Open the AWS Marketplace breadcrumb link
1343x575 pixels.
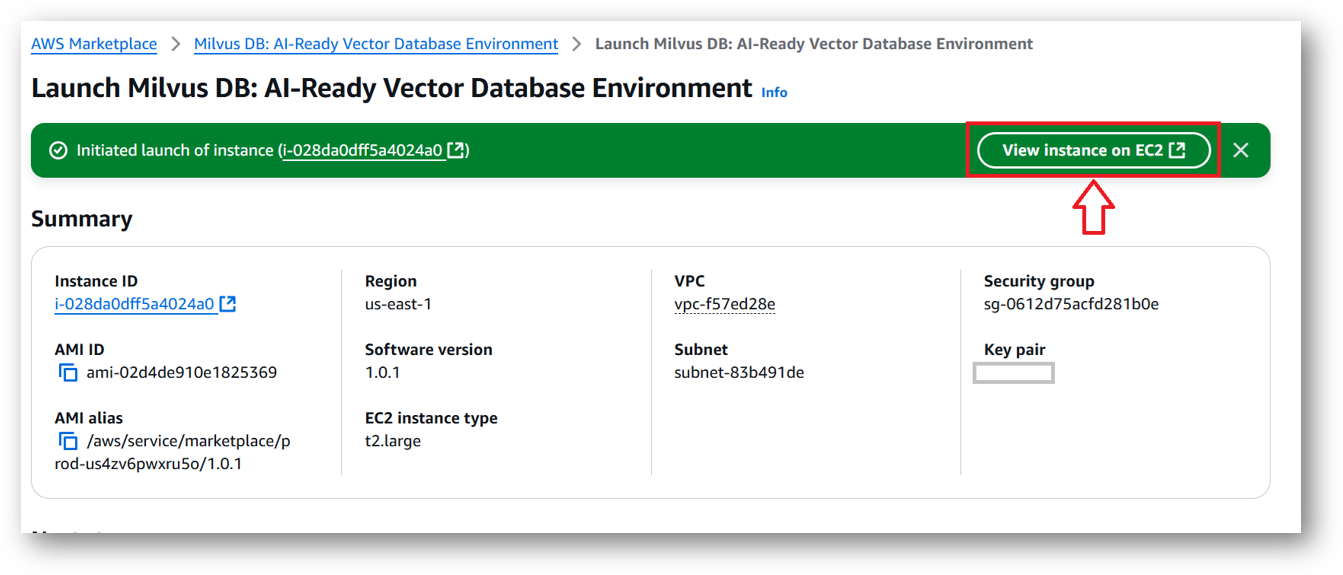94,44
